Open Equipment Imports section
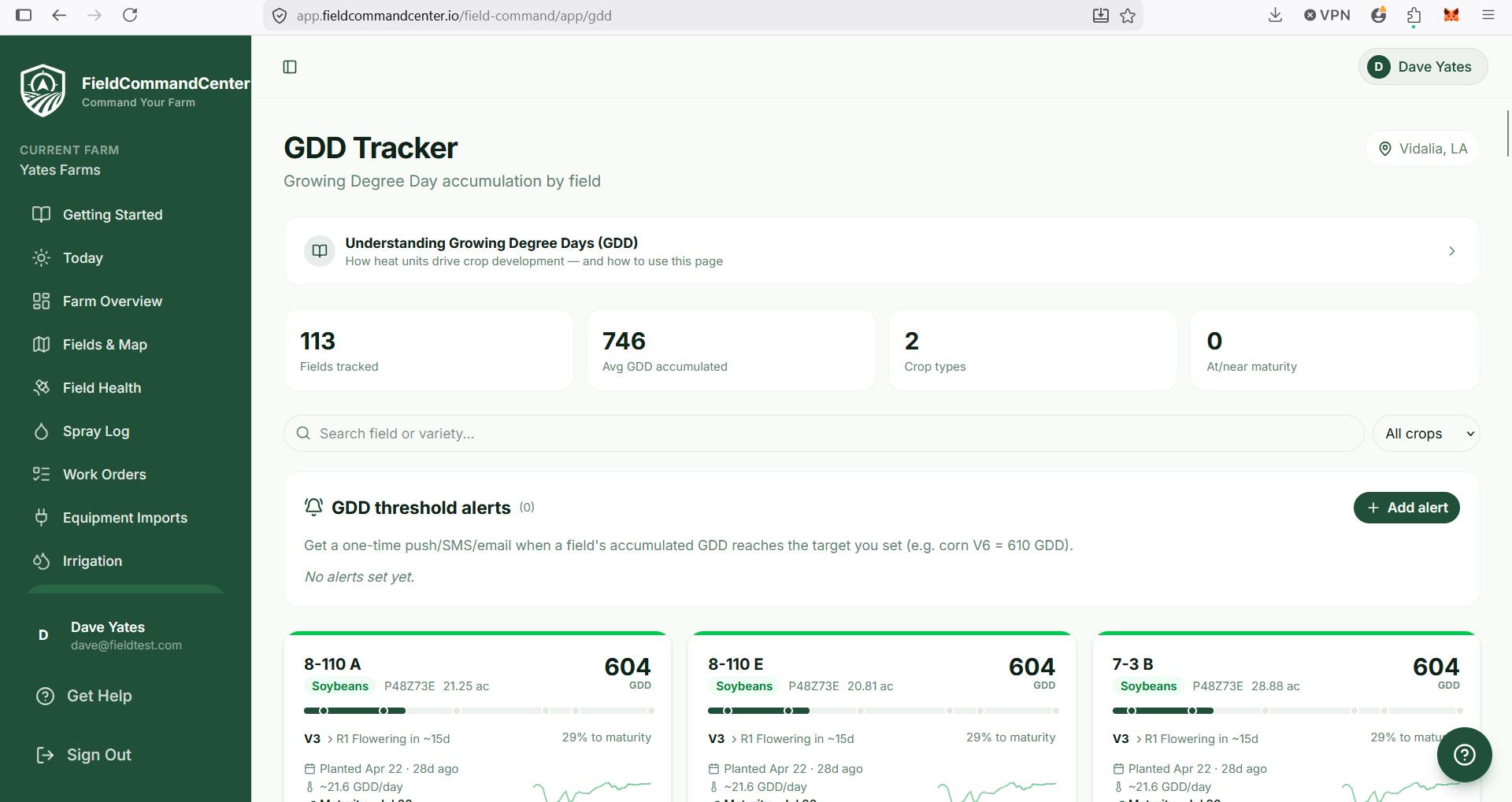The width and height of the screenshot is (1512, 802). pos(125,517)
